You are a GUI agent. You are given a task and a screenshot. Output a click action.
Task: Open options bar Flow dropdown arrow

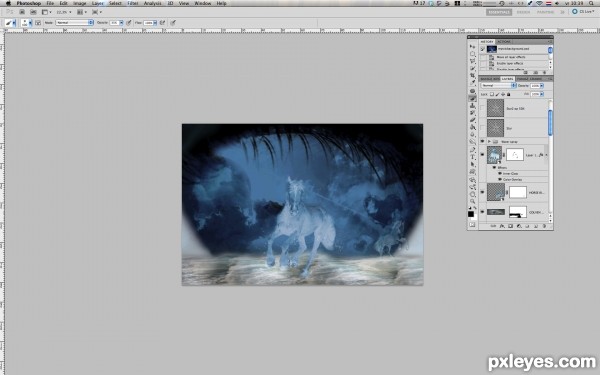[x=155, y=23]
